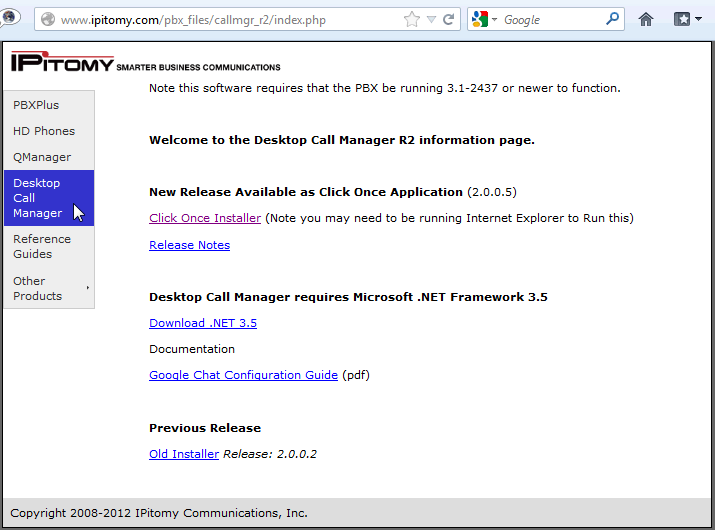Open Google Chat Configuration Guide pdf
Screen dimensions: 715x530
point(244,375)
